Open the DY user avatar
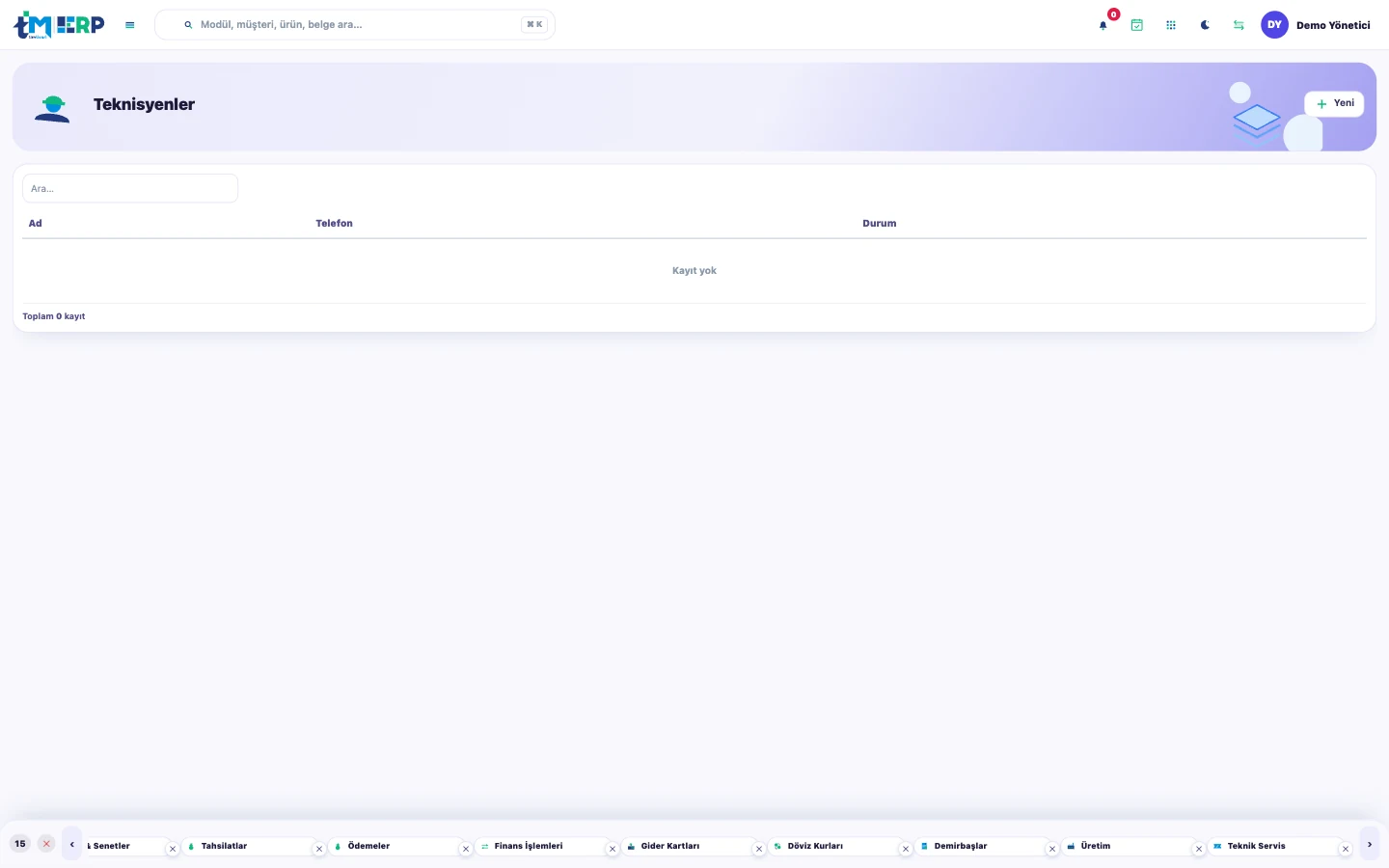Image resolution: width=1389 pixels, height=868 pixels. click(1274, 25)
